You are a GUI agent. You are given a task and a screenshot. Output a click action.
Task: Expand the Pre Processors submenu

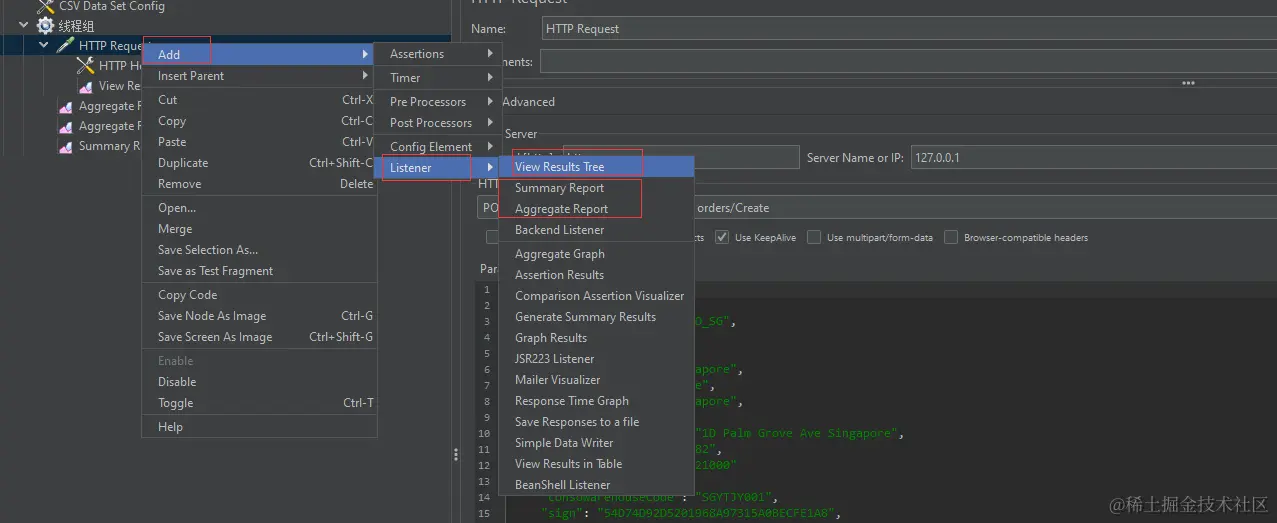pos(436,102)
